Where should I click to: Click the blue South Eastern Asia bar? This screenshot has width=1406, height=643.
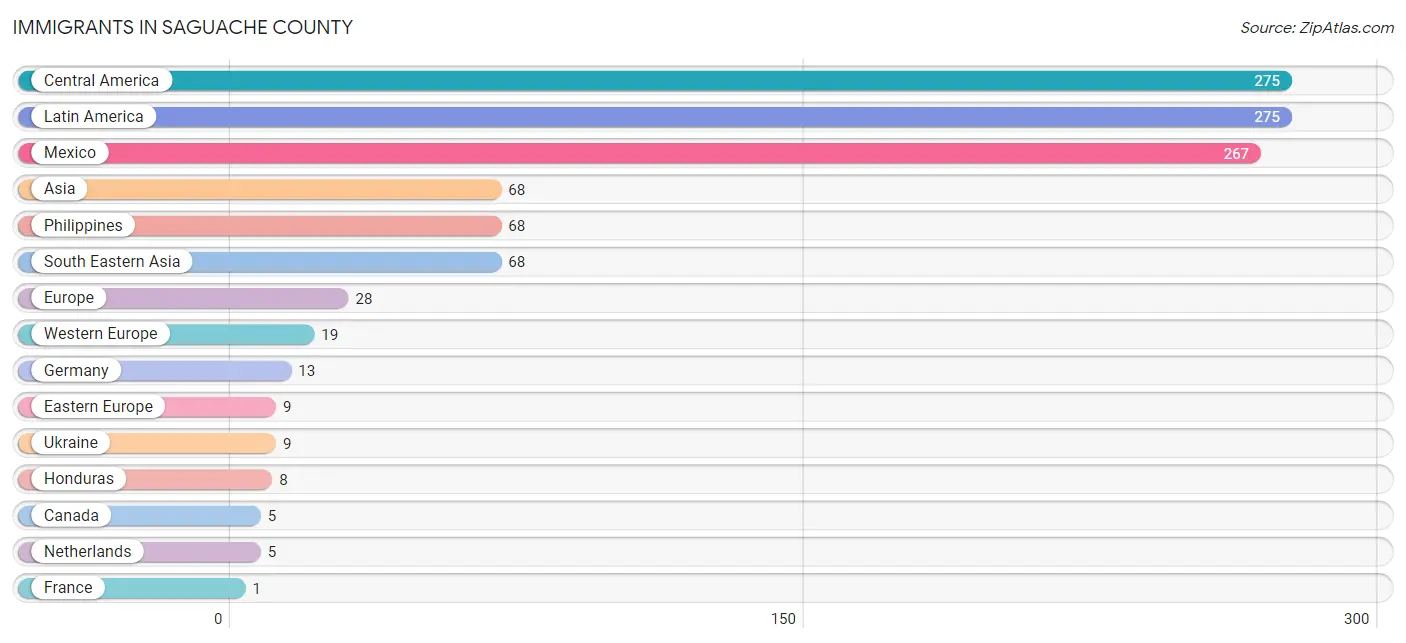tap(260, 262)
